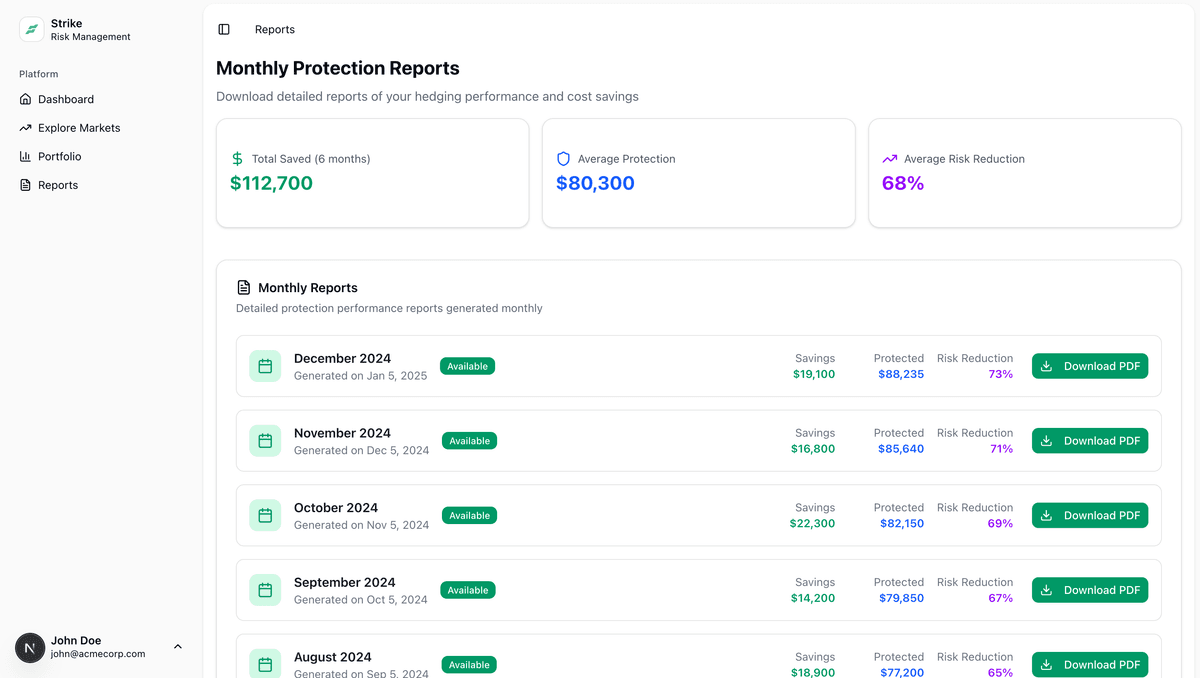Download the December 2024 PDF report
The image size is (1200, 678).
point(1089,366)
